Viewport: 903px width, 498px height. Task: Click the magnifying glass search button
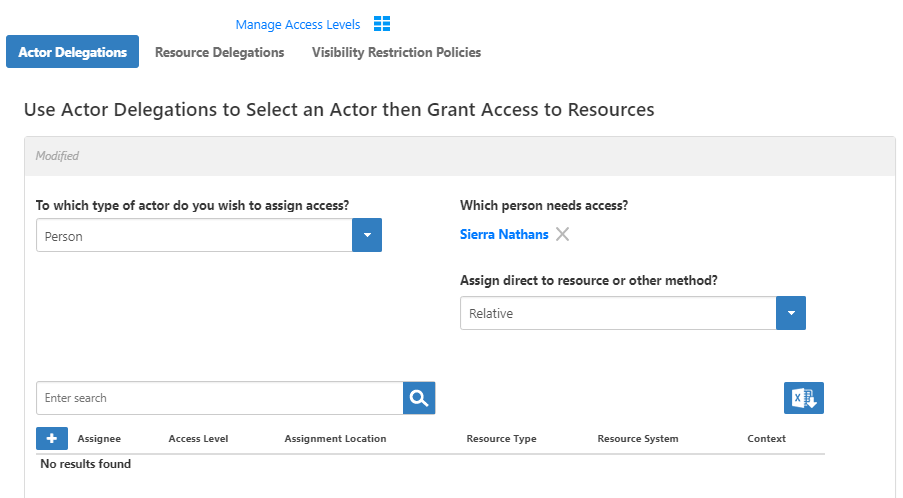(419, 398)
